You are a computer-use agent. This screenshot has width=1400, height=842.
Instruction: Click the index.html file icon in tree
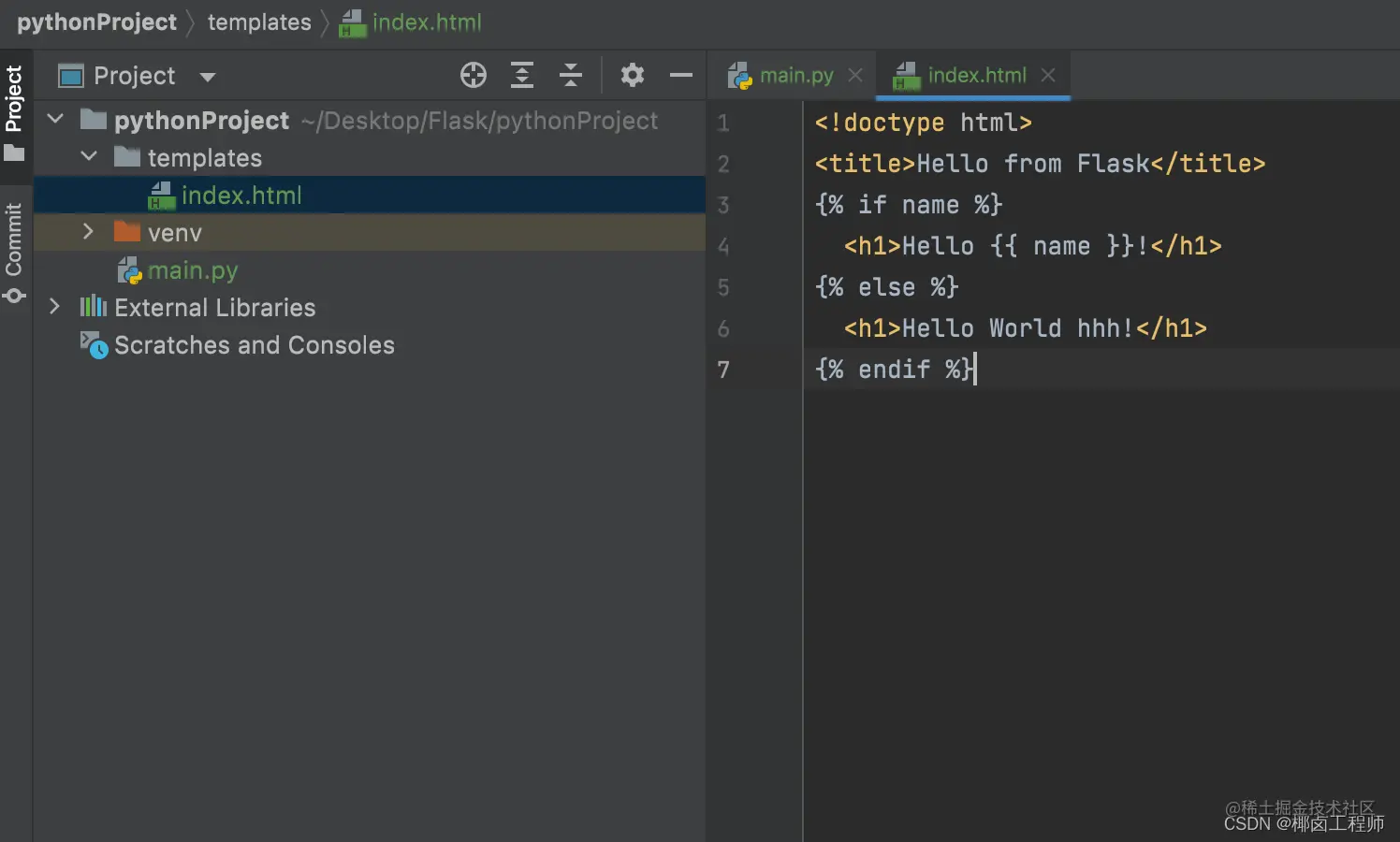[x=161, y=196]
